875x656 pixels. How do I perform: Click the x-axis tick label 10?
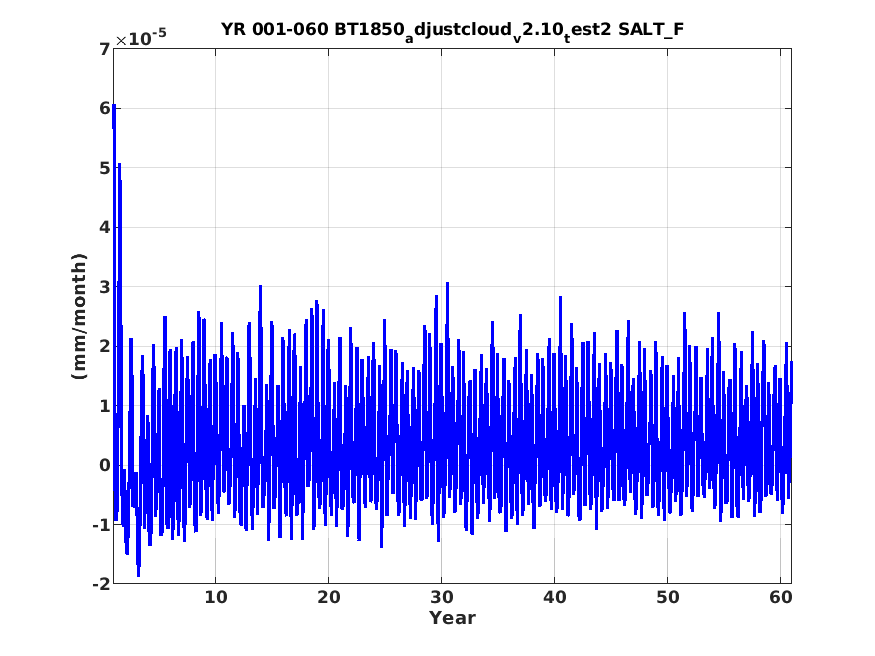coord(215,597)
